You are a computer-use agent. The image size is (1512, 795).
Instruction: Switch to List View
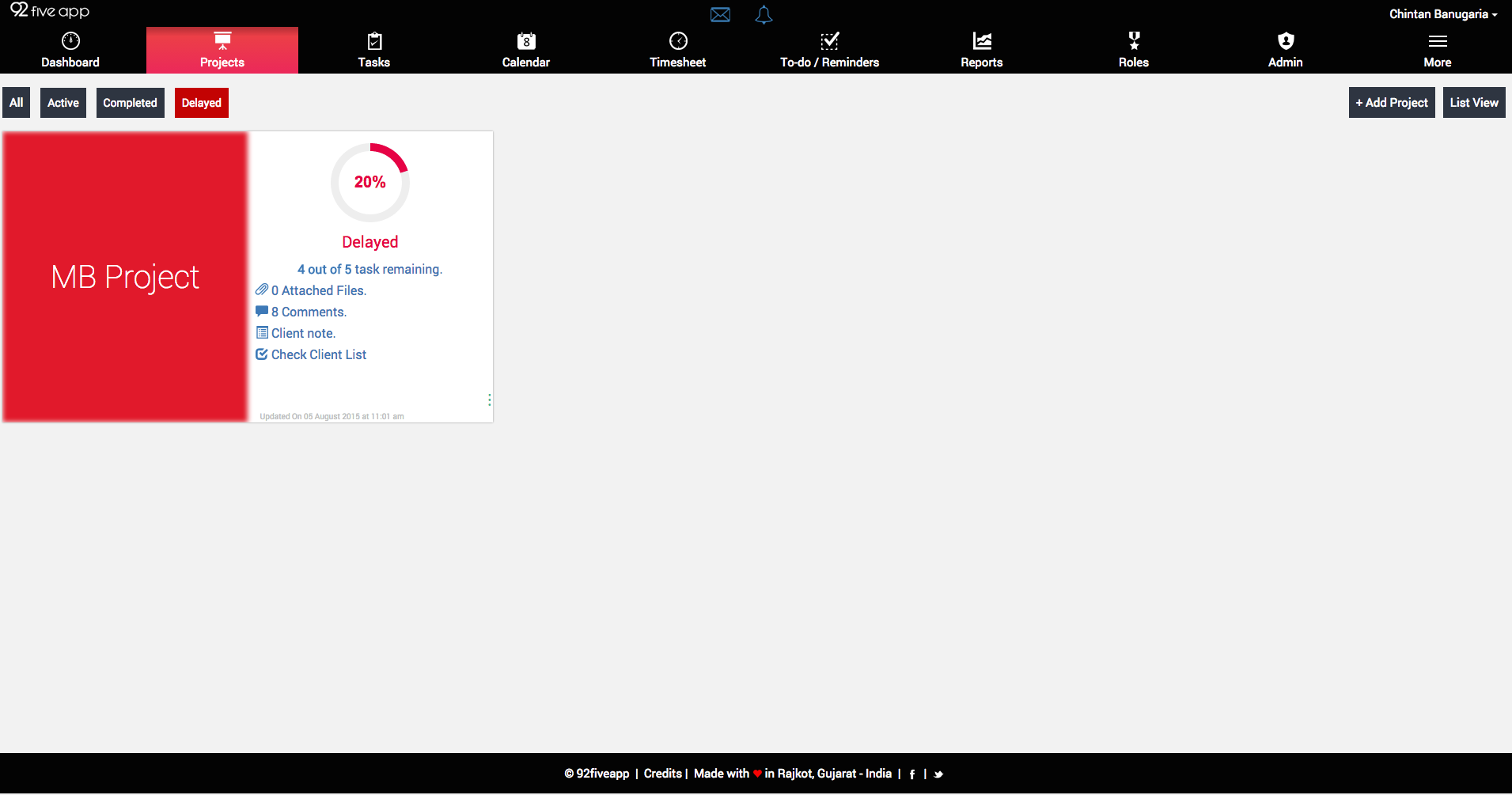coord(1474,103)
